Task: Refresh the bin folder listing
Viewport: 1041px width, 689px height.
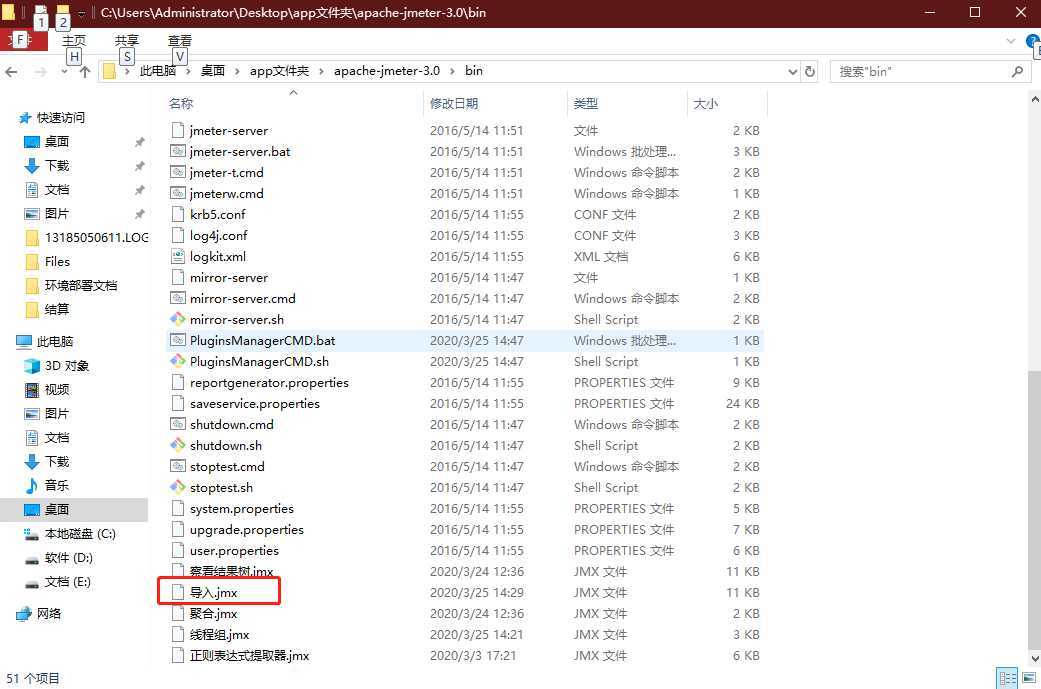Action: [x=809, y=71]
